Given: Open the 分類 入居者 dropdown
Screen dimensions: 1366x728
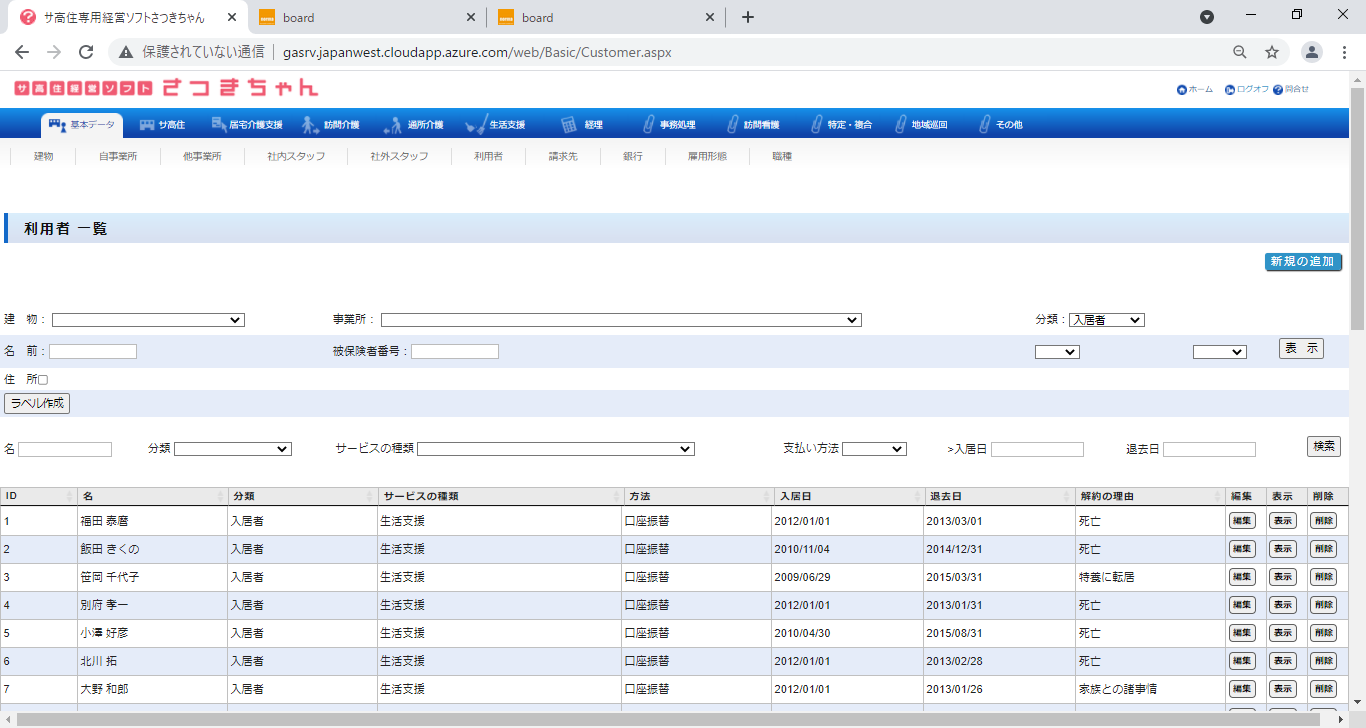Looking at the screenshot, I should (x=1106, y=320).
